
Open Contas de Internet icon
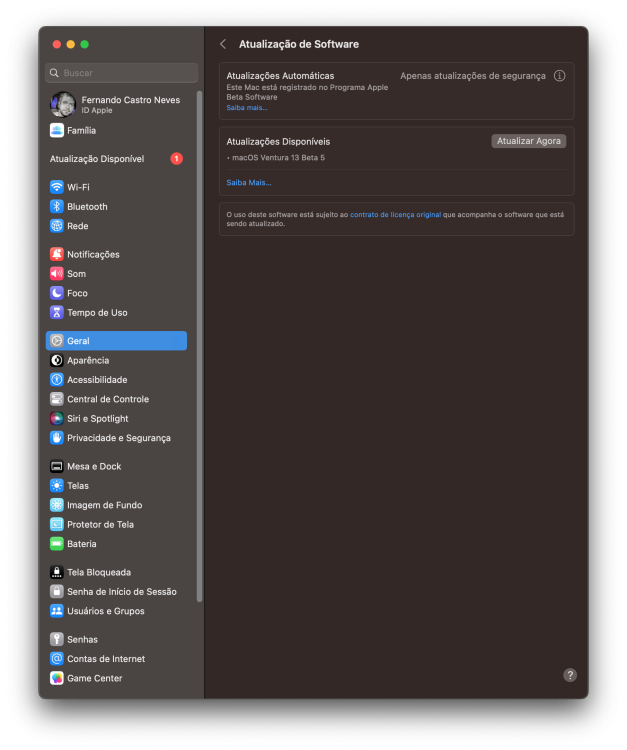point(56,659)
